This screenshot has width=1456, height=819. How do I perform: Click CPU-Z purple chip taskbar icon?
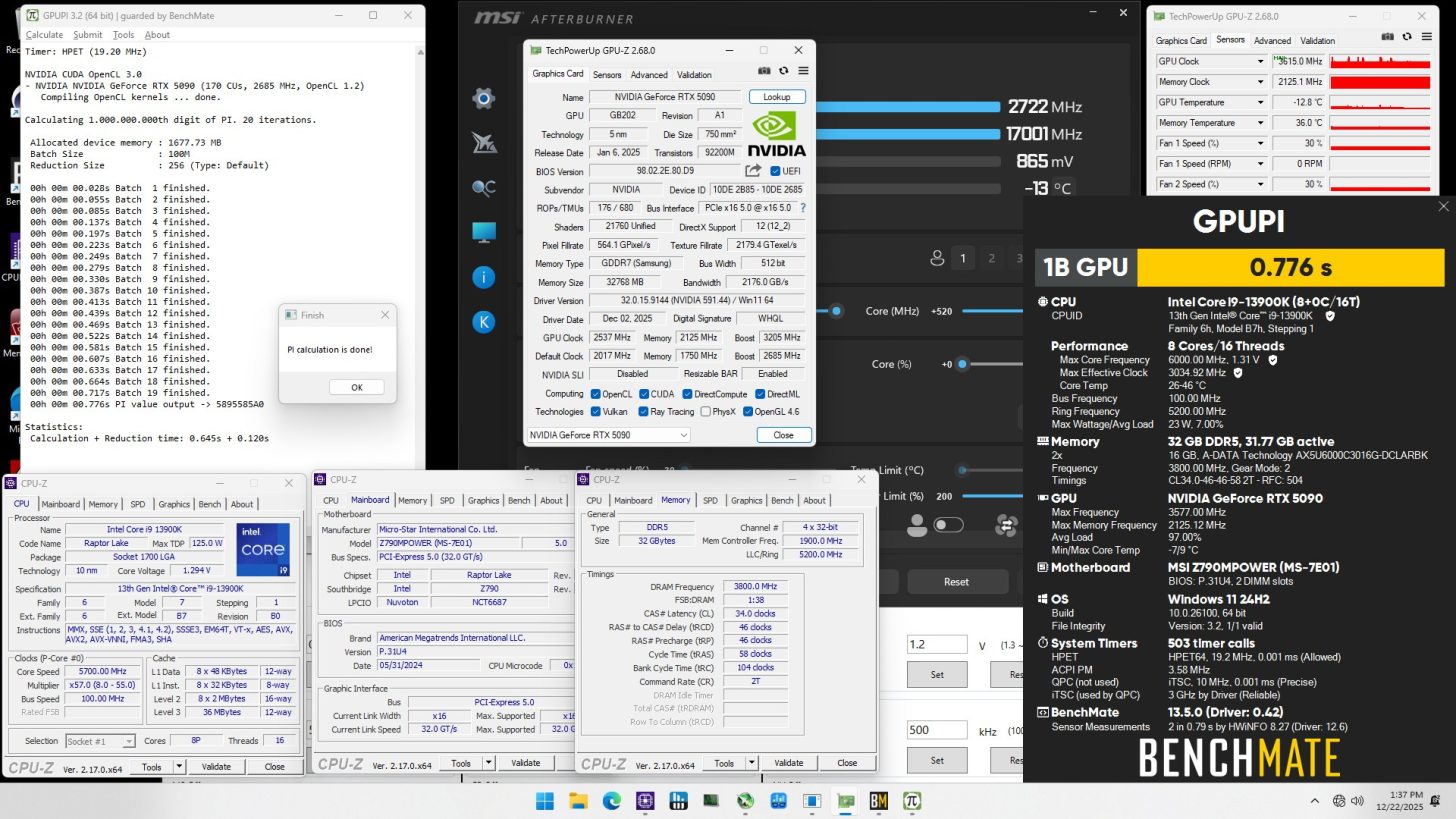pyautogui.click(x=645, y=800)
